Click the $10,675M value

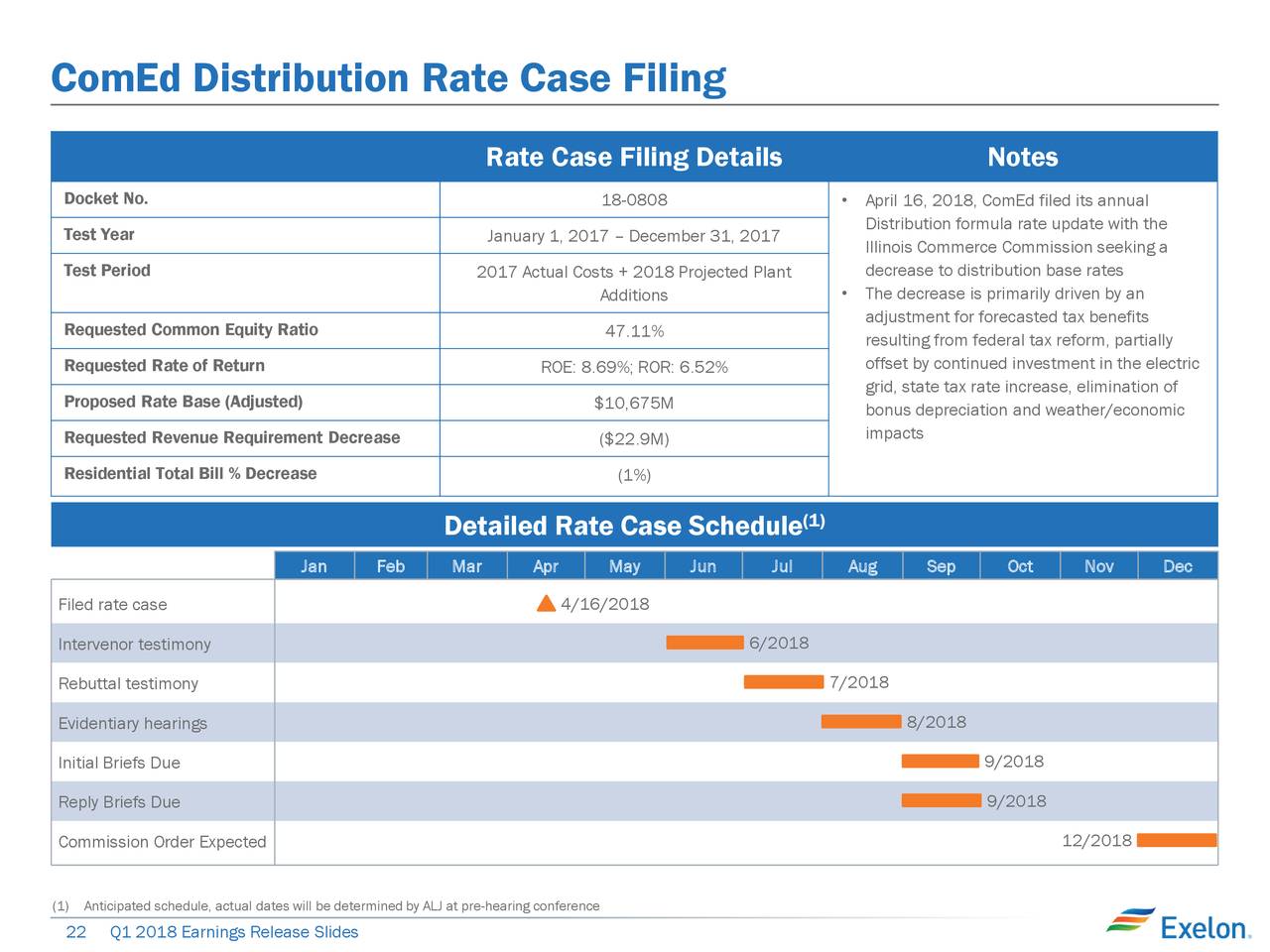click(634, 404)
